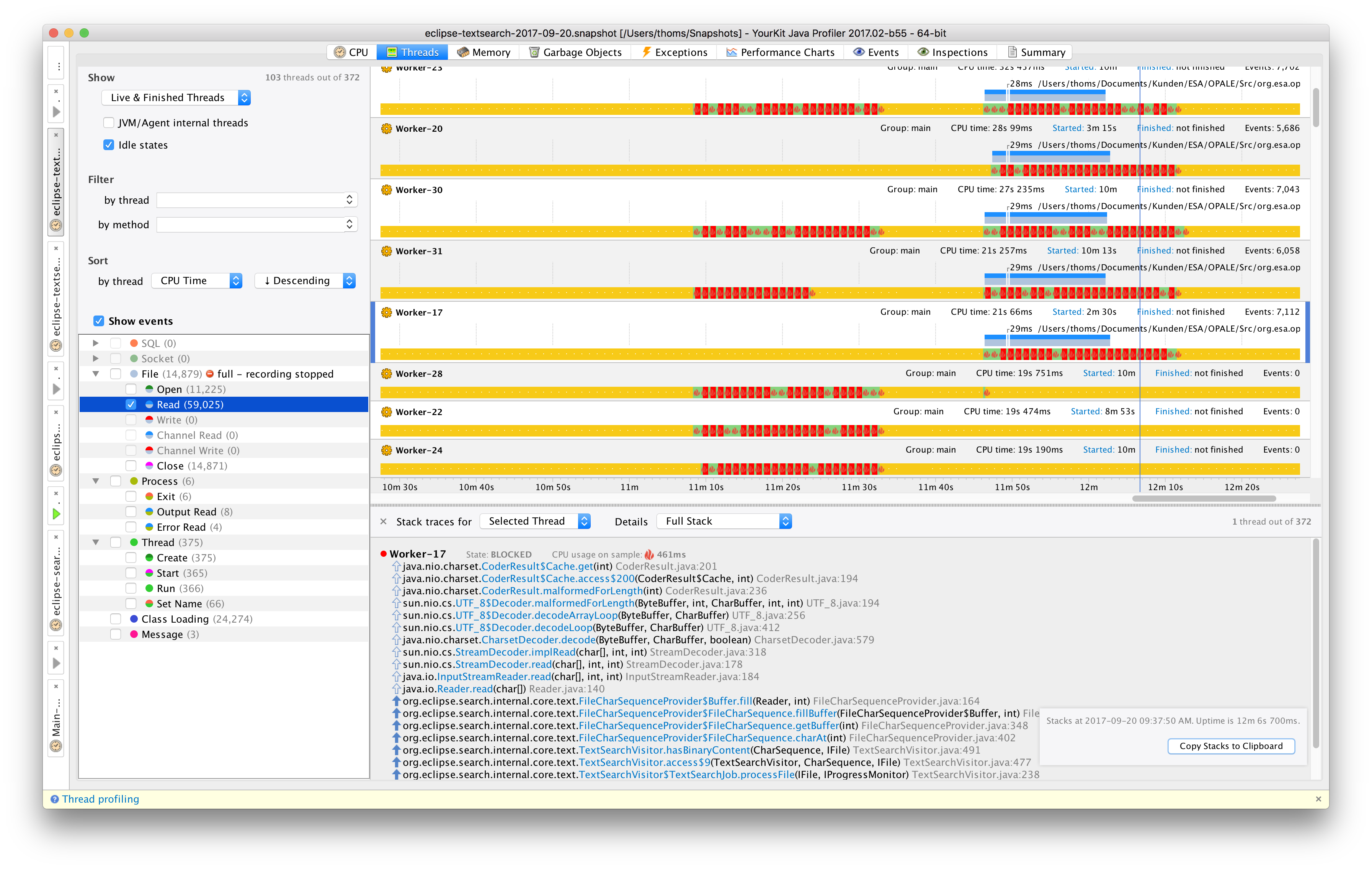Open the Performance Charts tab
1372x870 pixels.
[781, 52]
